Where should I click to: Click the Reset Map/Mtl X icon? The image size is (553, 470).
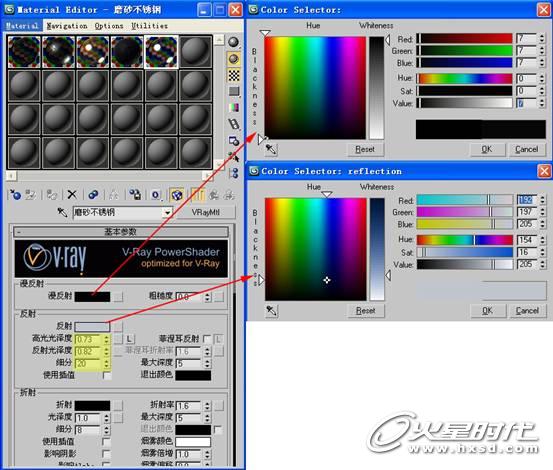72,195
